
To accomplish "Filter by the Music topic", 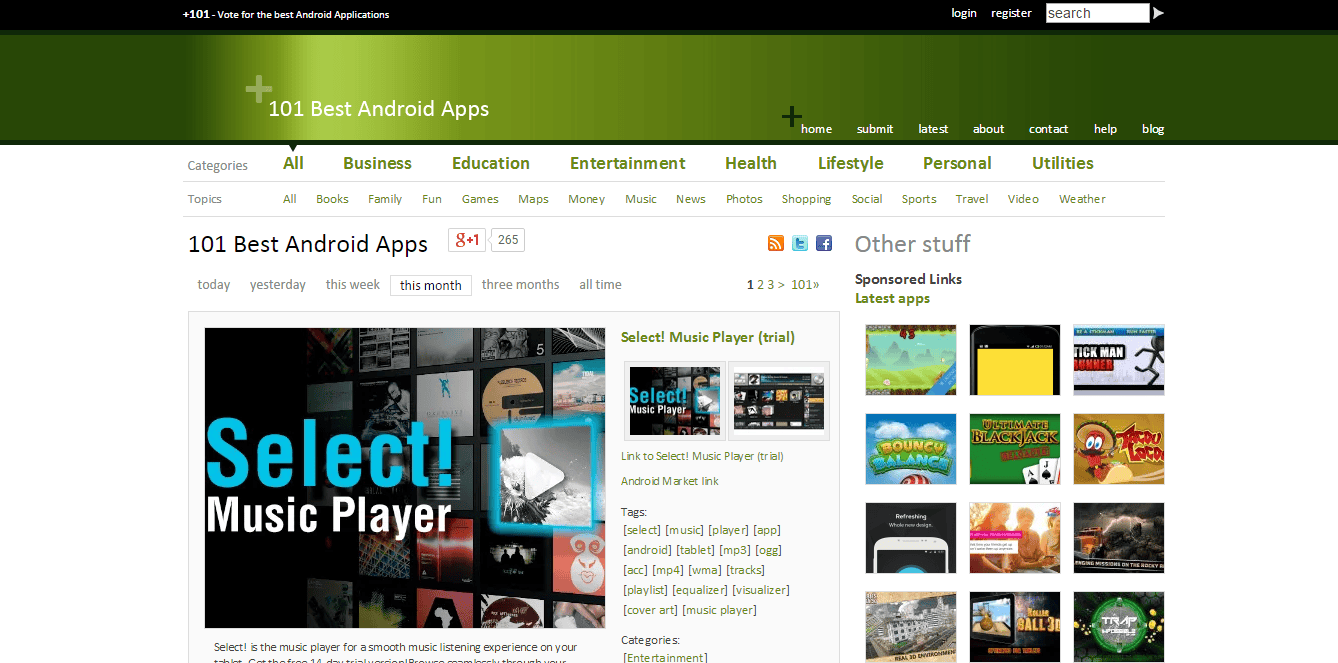I will 641,199.
